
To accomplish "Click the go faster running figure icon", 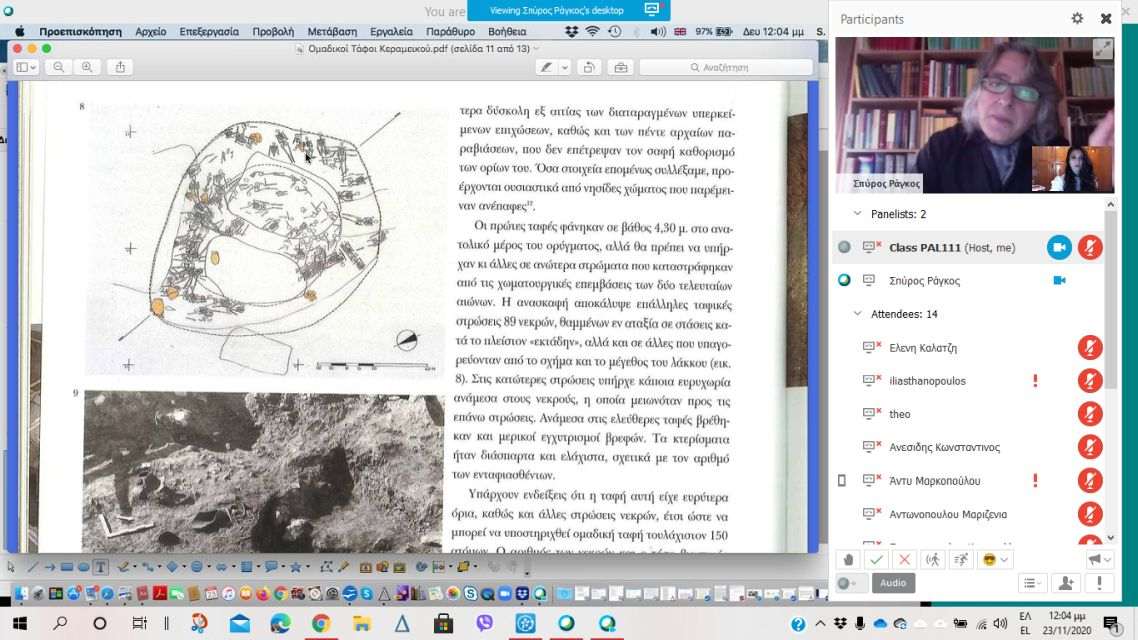I will click(962, 560).
